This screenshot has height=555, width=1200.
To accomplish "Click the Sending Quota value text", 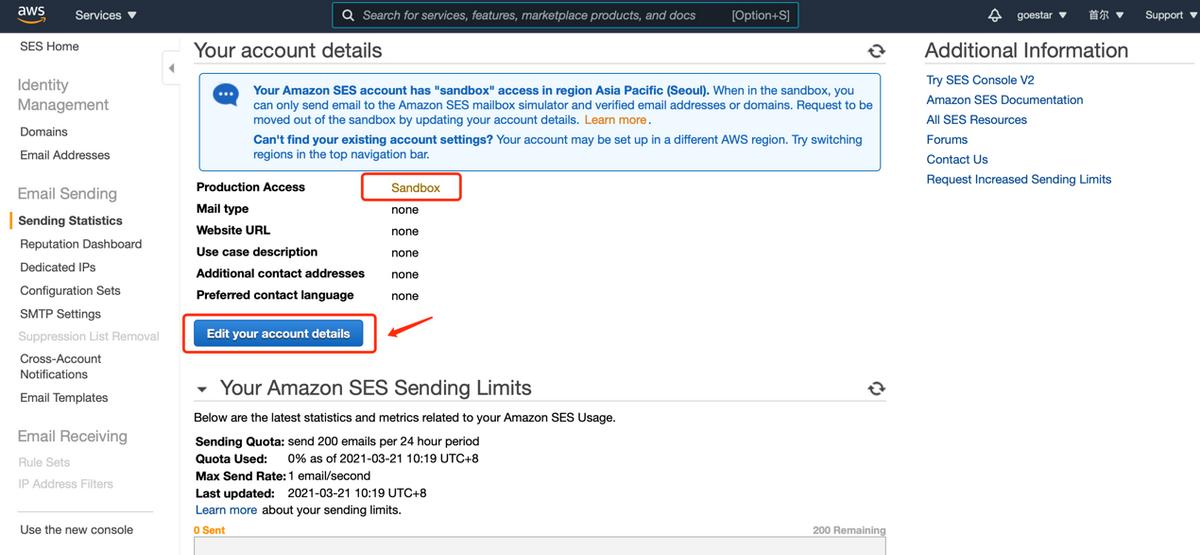I will pyautogui.click(x=383, y=441).
